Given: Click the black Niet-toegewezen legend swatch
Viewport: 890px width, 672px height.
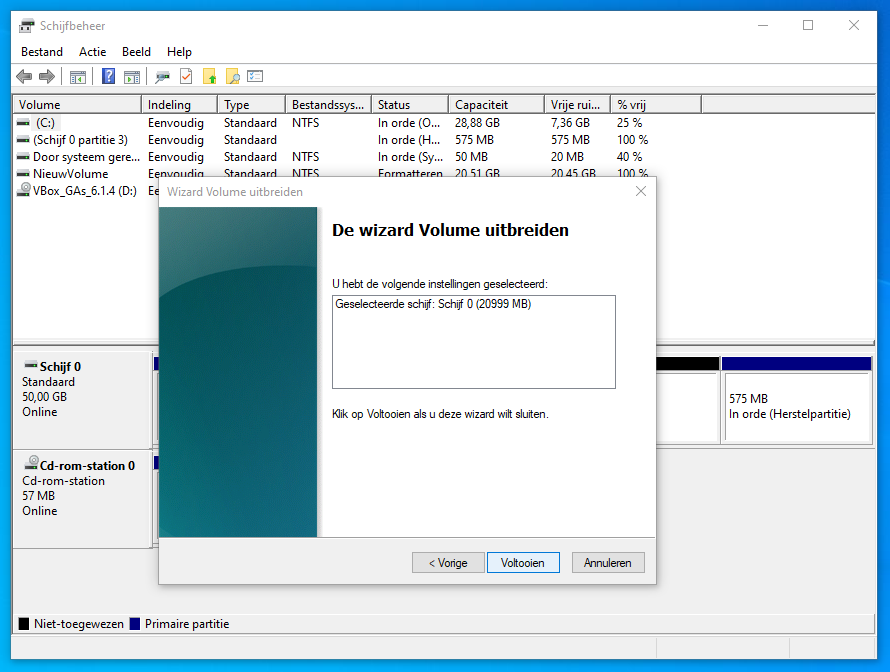Looking at the screenshot, I should click(24, 624).
